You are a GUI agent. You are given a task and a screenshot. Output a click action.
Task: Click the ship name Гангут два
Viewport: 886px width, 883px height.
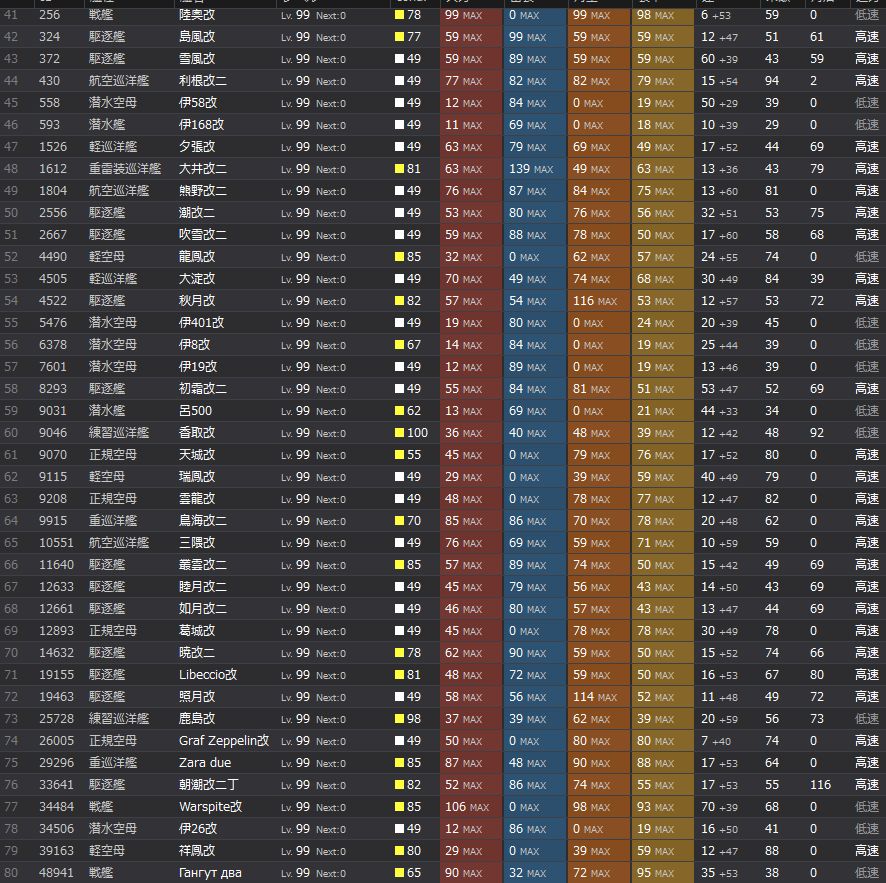[x=210, y=873]
